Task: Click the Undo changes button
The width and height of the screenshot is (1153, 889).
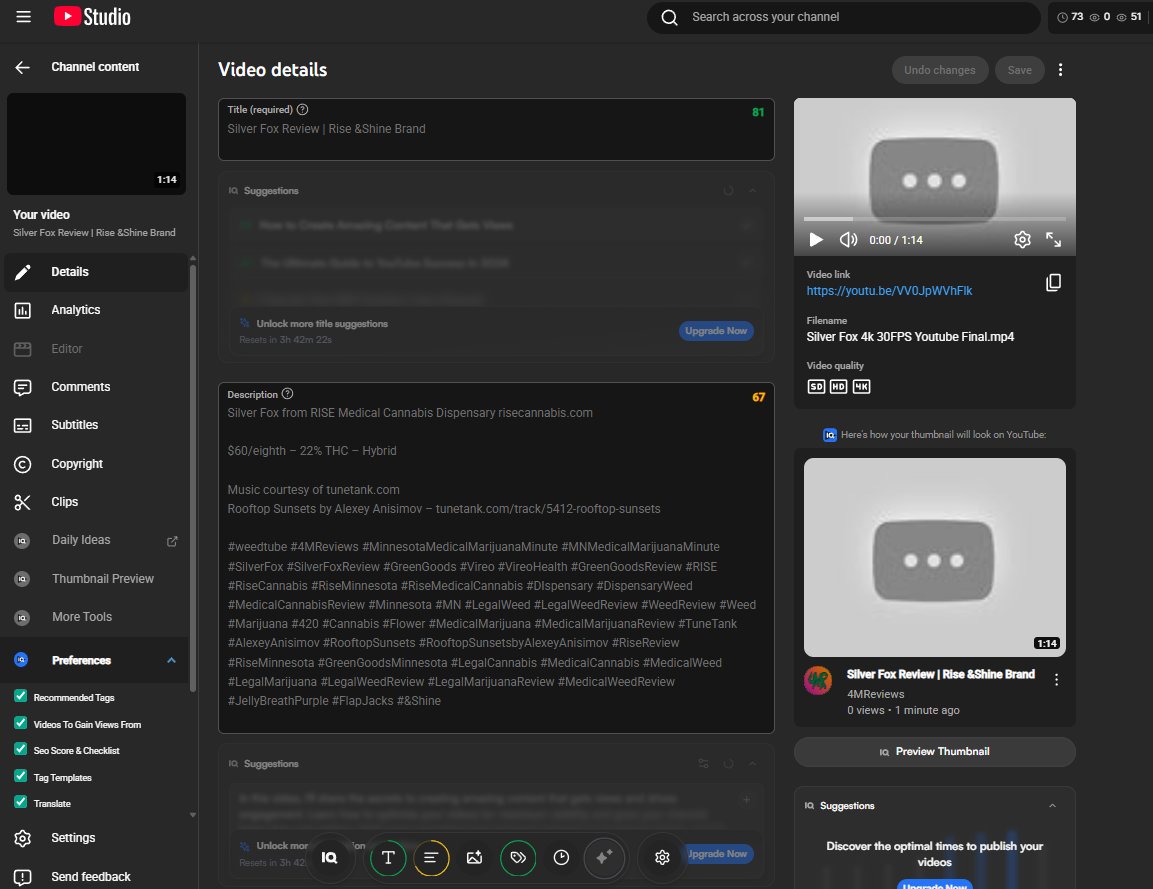Action: point(940,70)
